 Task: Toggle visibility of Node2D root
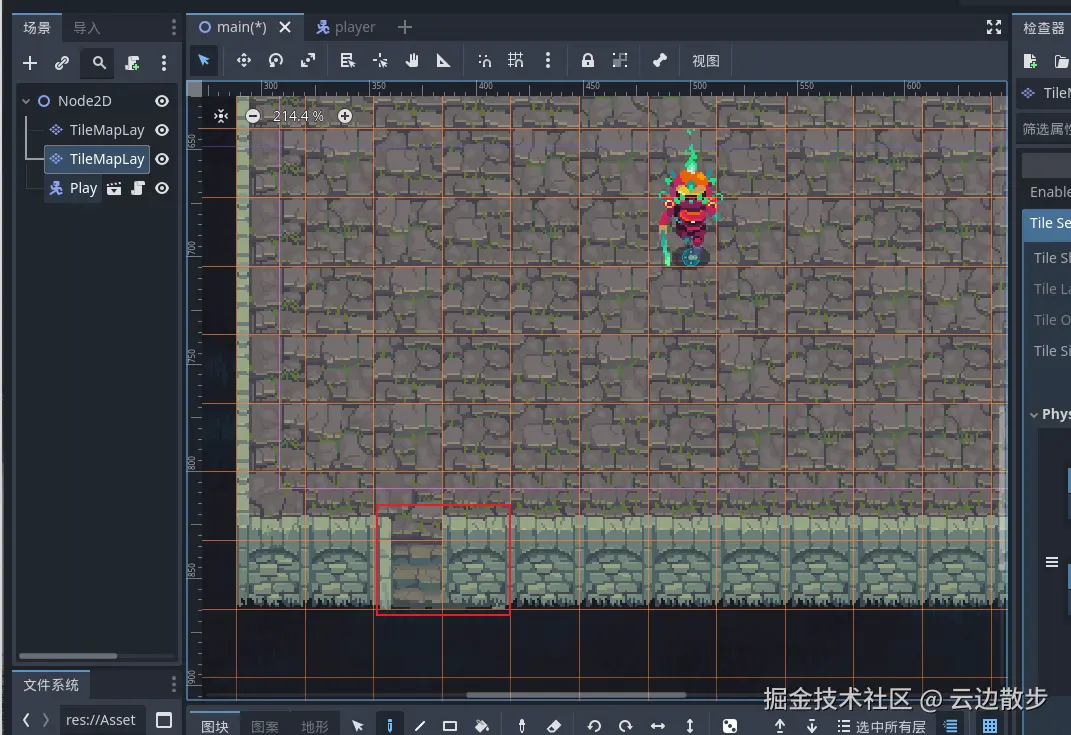pos(162,101)
